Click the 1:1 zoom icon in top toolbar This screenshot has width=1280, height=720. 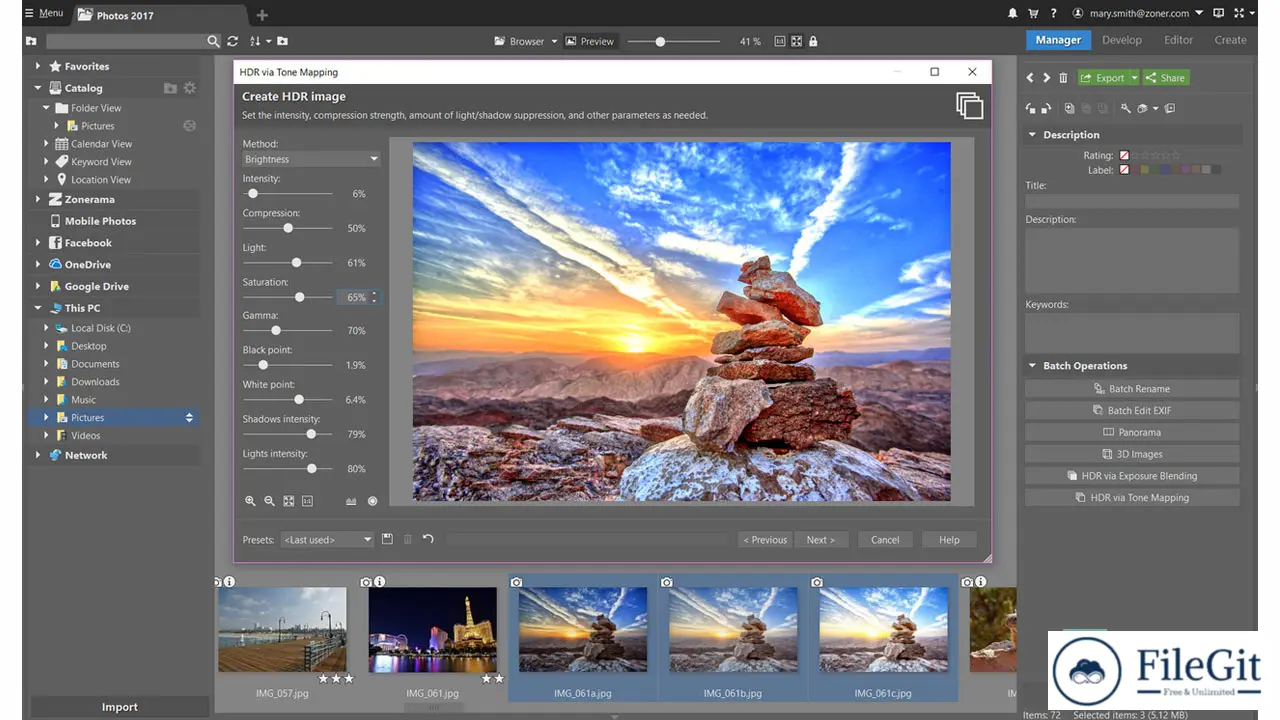click(x=778, y=41)
